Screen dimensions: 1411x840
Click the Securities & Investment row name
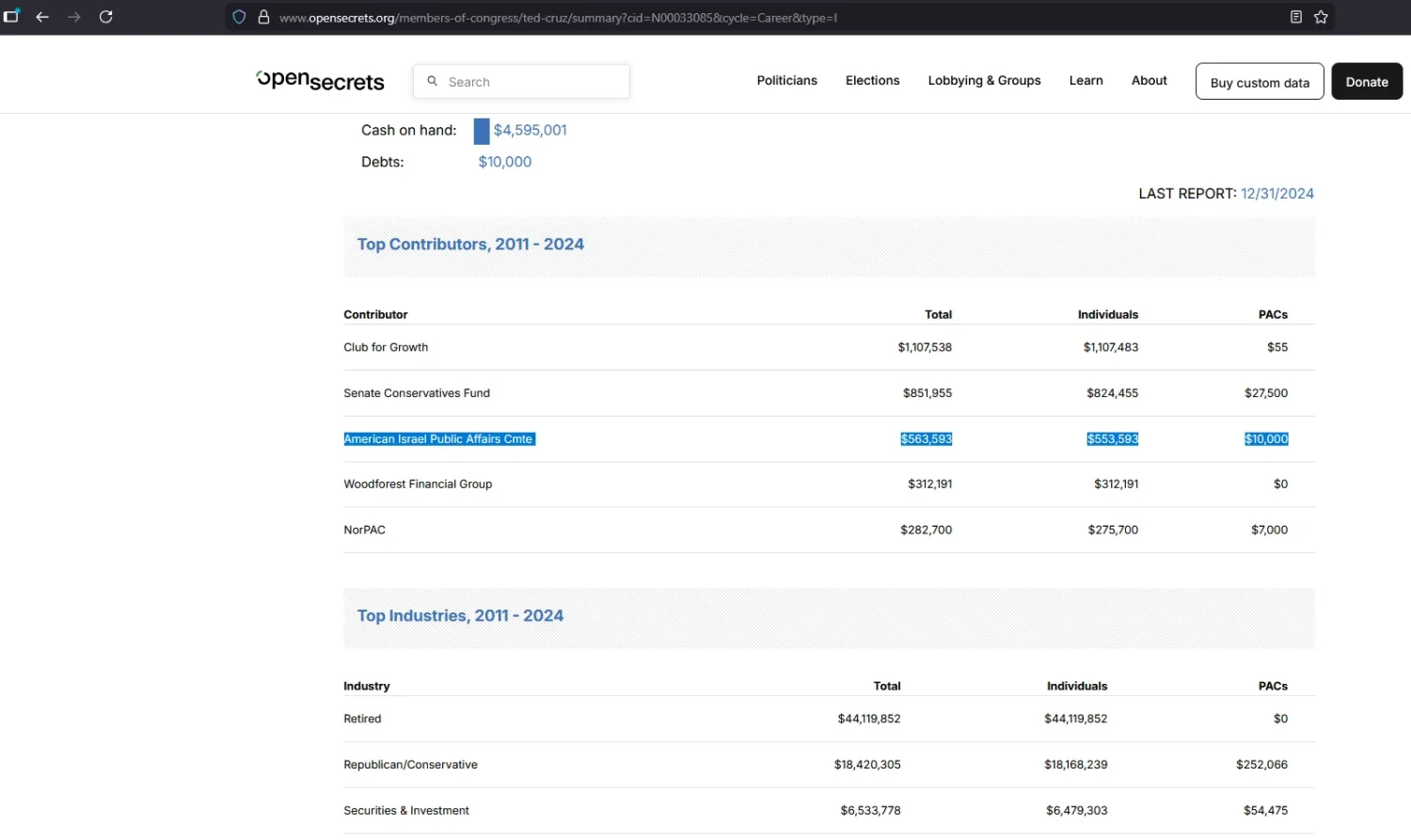click(406, 811)
